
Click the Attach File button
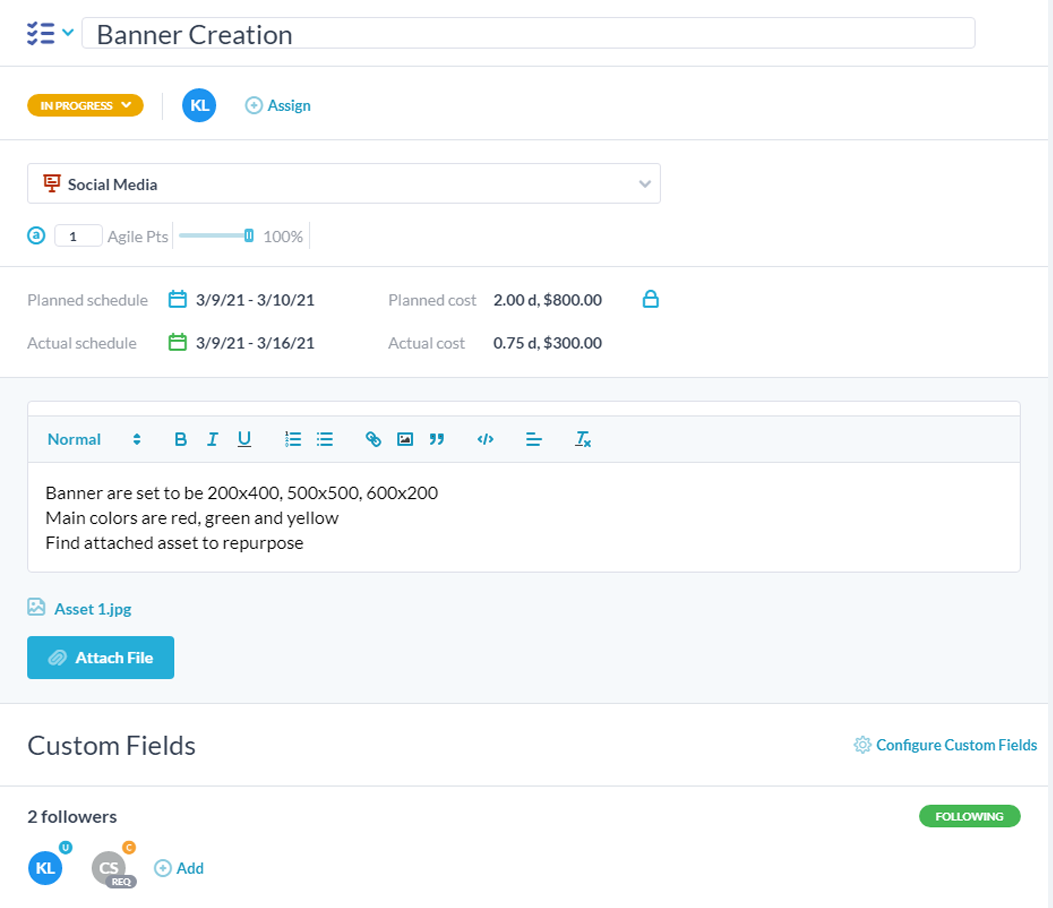point(101,657)
